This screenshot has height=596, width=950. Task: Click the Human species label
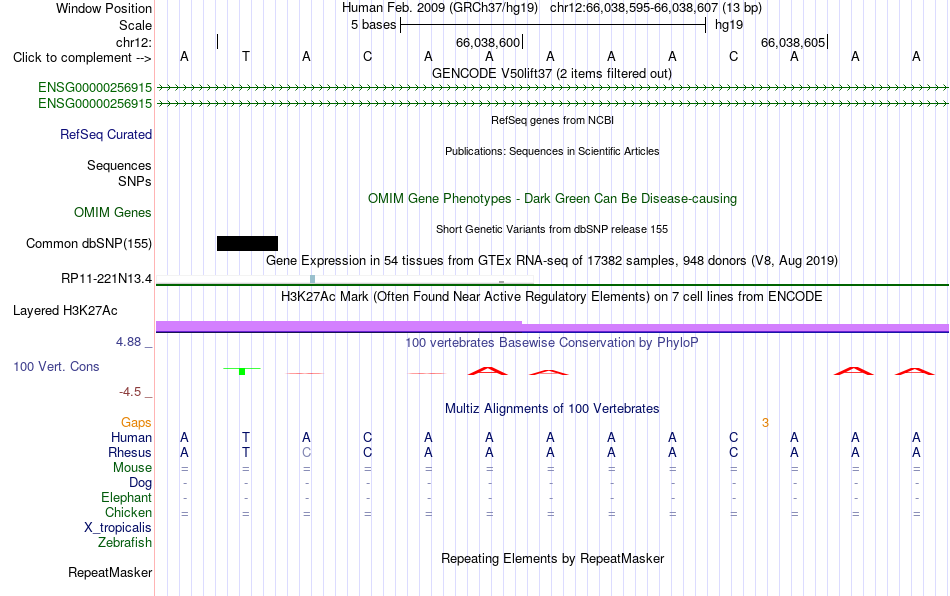point(131,437)
